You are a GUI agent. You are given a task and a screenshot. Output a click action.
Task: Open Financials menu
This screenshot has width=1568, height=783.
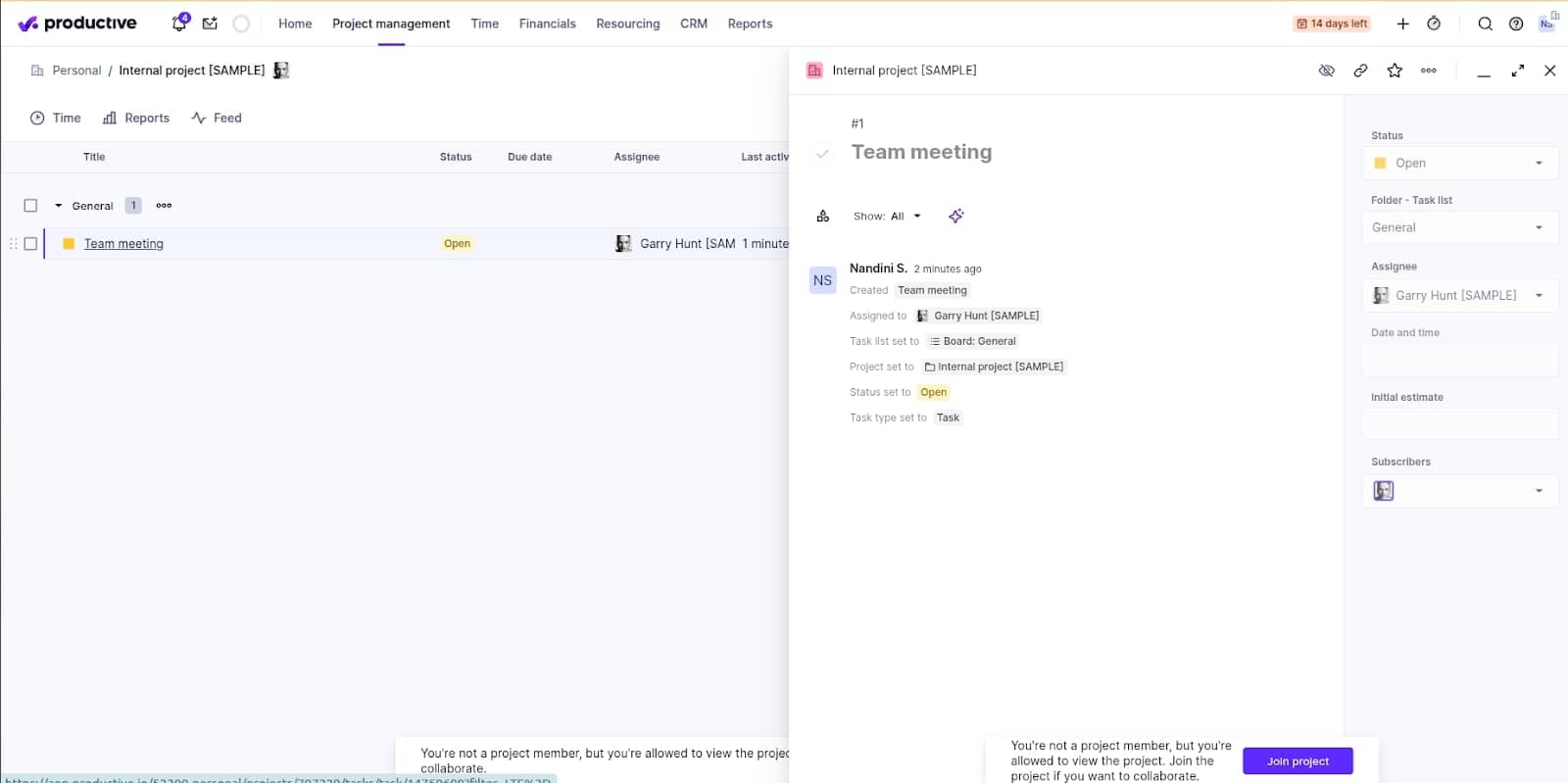point(547,24)
